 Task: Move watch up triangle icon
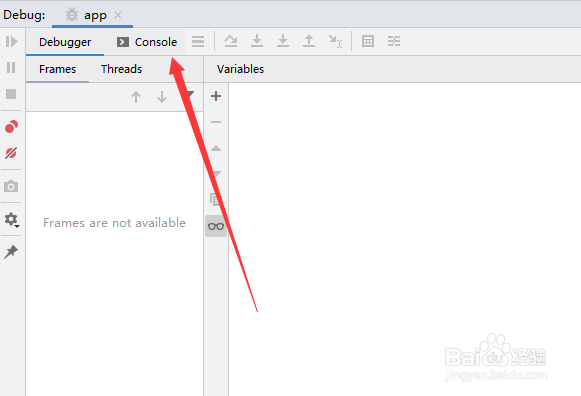pyautogui.click(x=216, y=149)
